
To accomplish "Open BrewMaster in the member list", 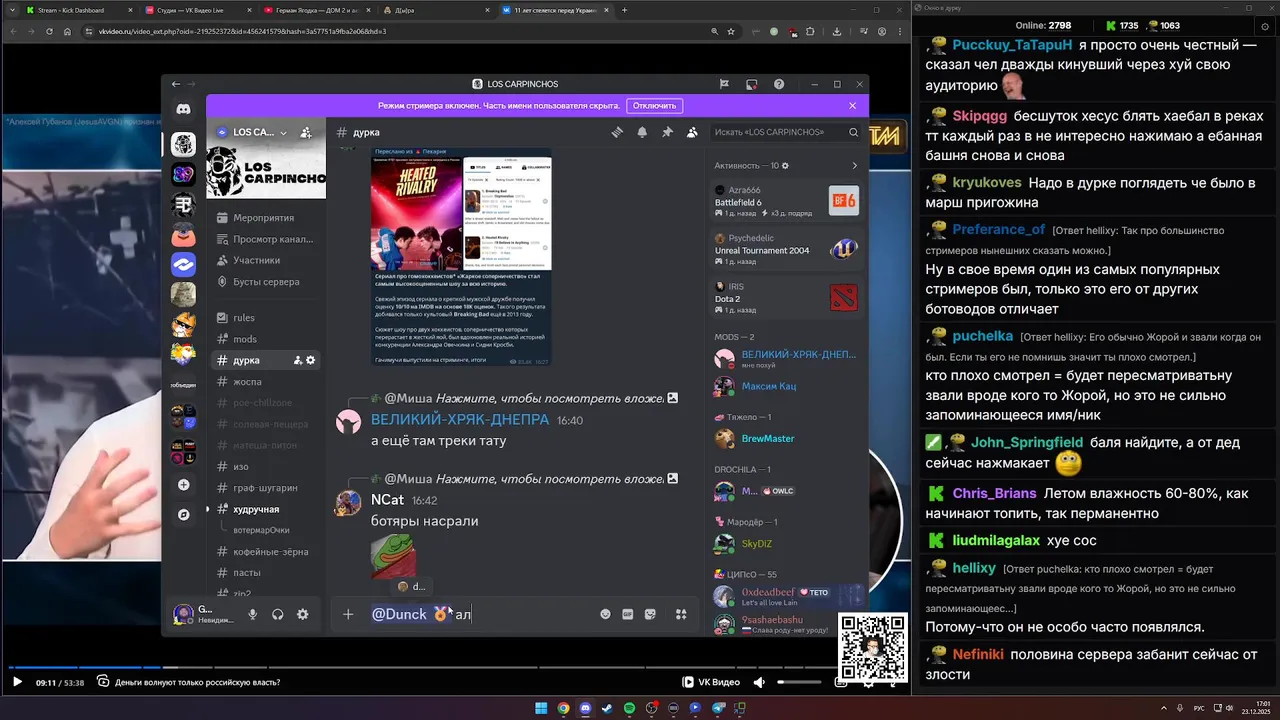I will click(x=786, y=438).
